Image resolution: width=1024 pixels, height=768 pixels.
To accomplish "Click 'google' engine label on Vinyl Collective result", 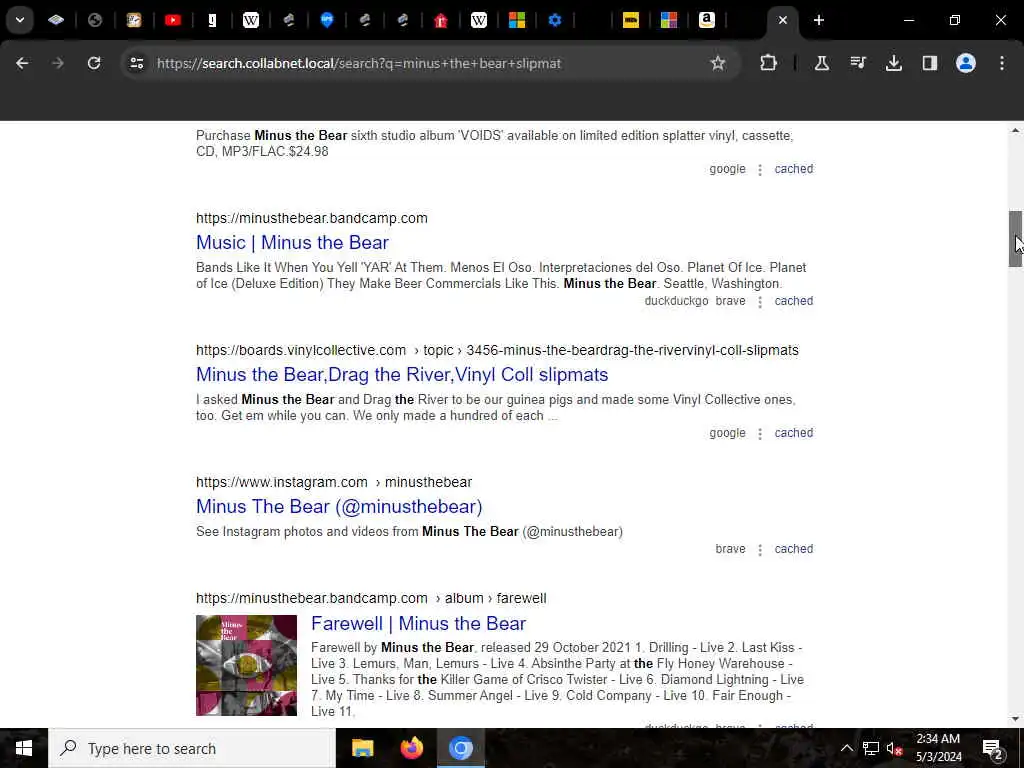I will pyautogui.click(x=727, y=433).
